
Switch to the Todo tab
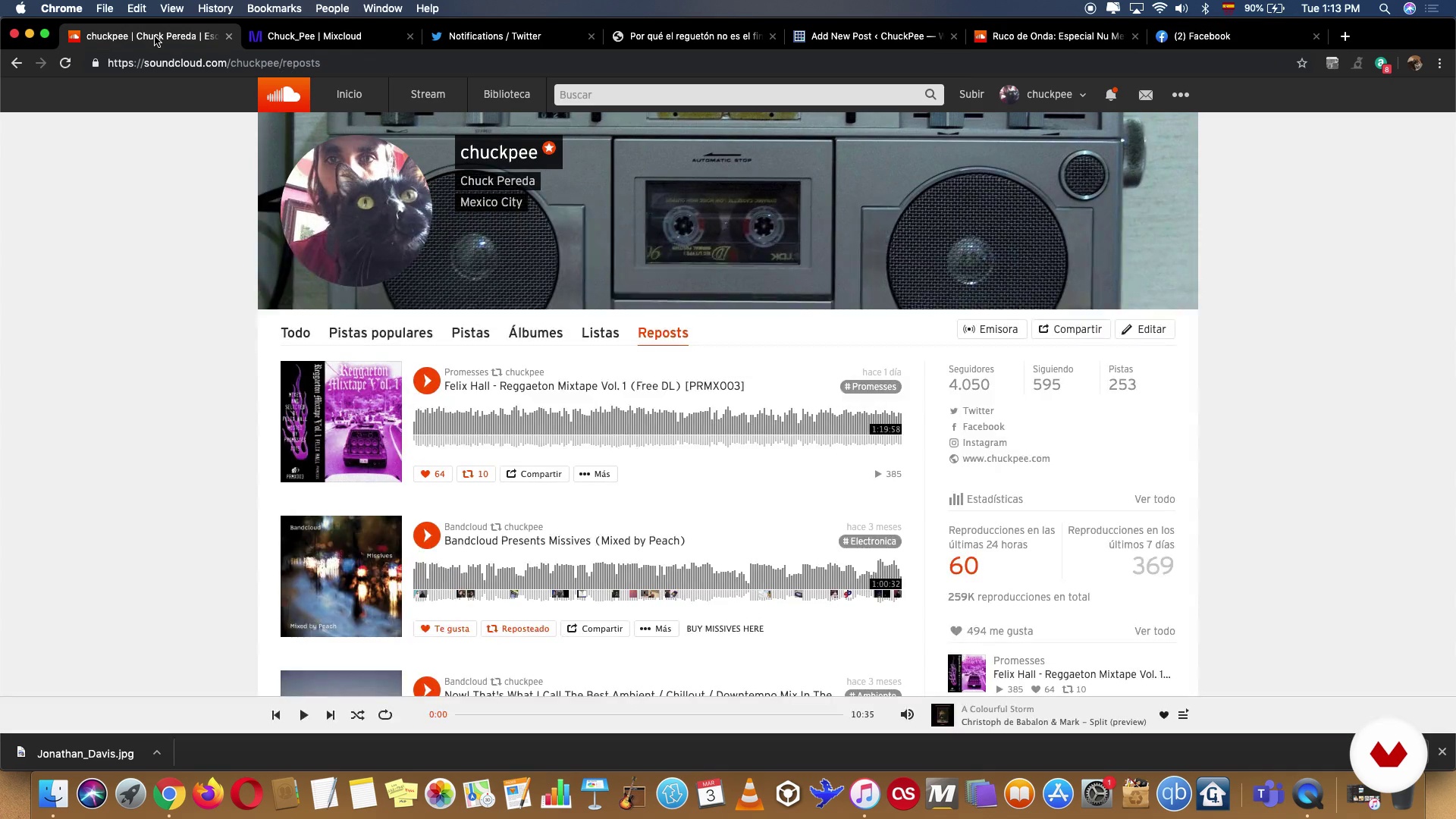pos(296,333)
